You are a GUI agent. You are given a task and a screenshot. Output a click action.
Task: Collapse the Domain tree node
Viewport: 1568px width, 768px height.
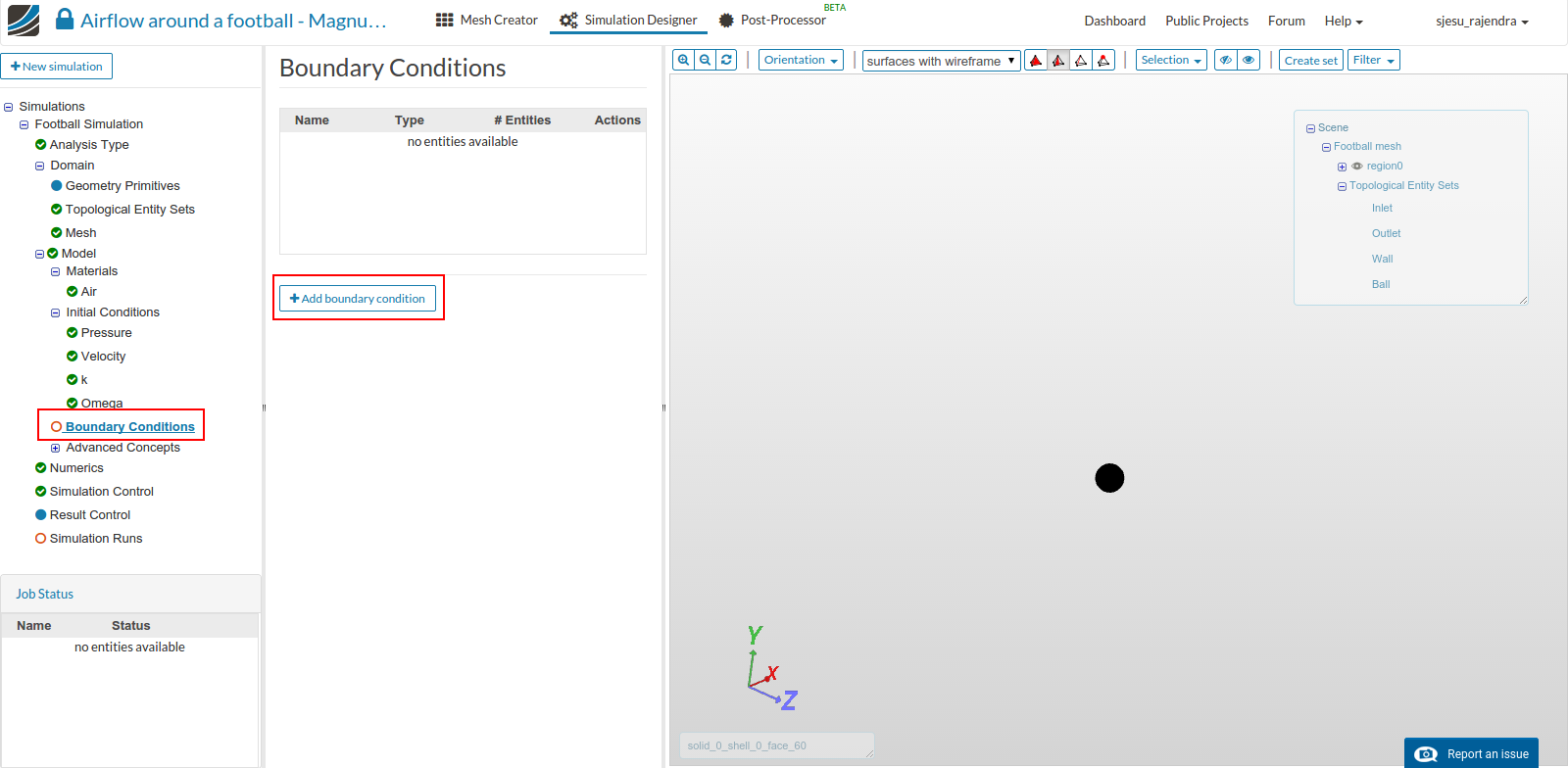40,166
